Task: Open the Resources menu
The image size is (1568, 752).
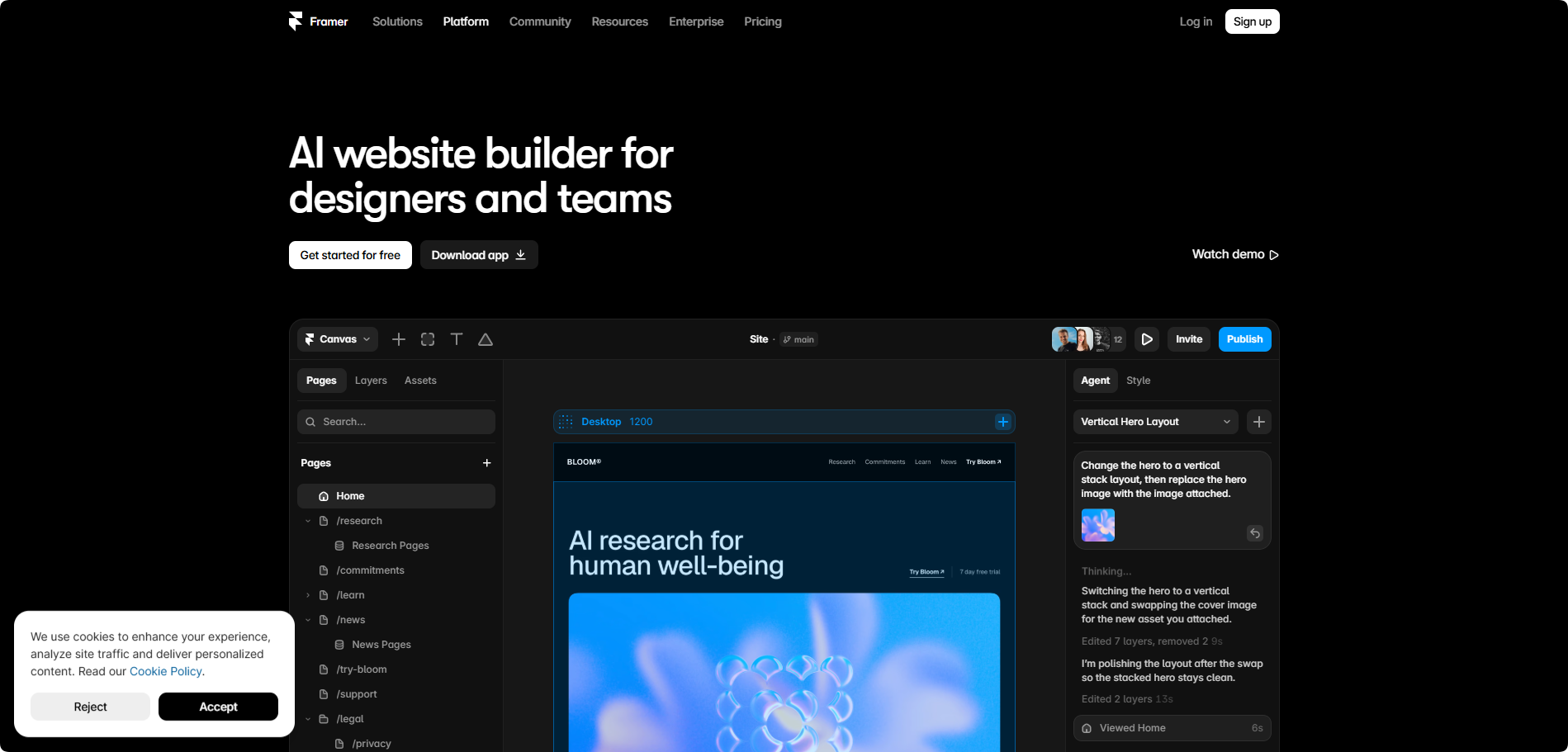Action: 620,21
